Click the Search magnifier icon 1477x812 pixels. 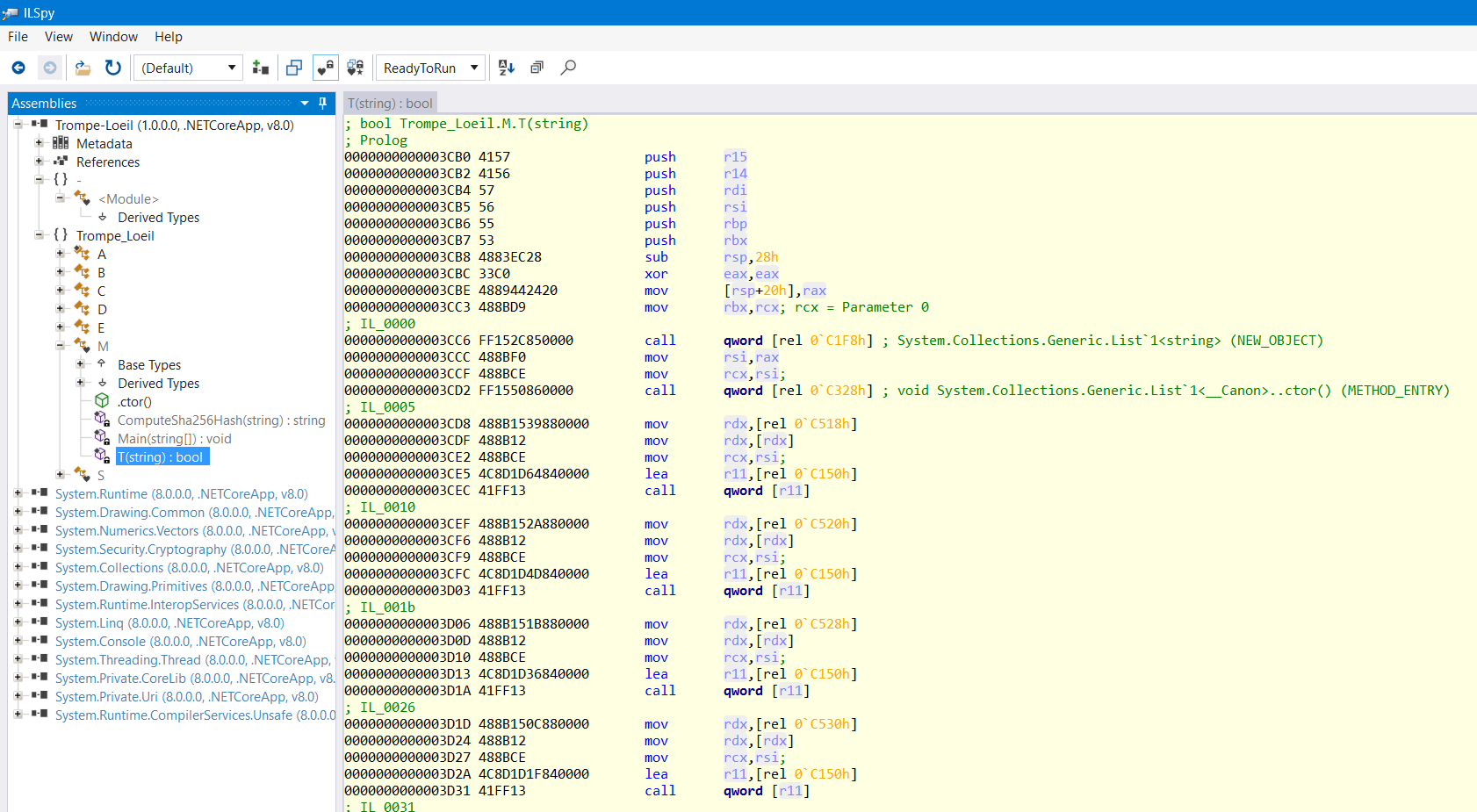pos(568,68)
